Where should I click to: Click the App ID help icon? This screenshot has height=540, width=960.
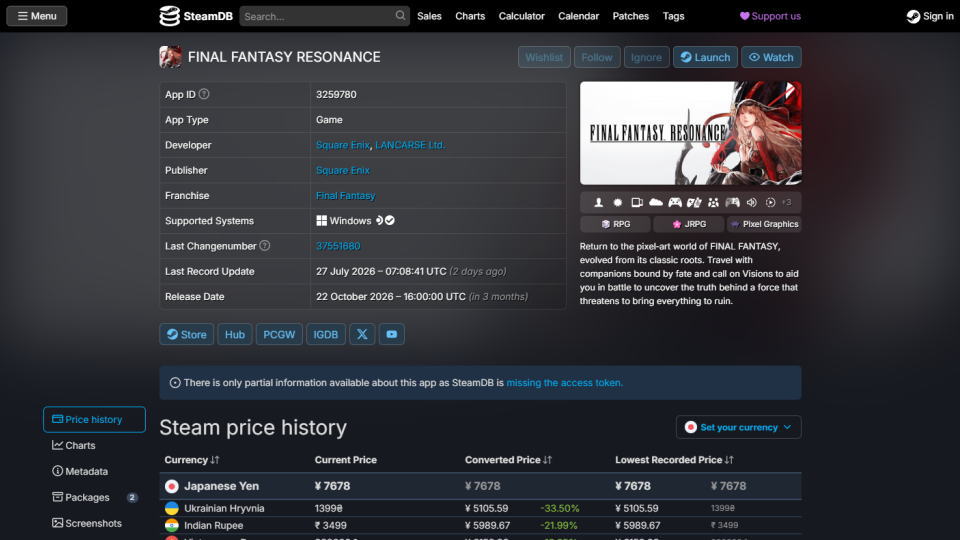[204, 94]
